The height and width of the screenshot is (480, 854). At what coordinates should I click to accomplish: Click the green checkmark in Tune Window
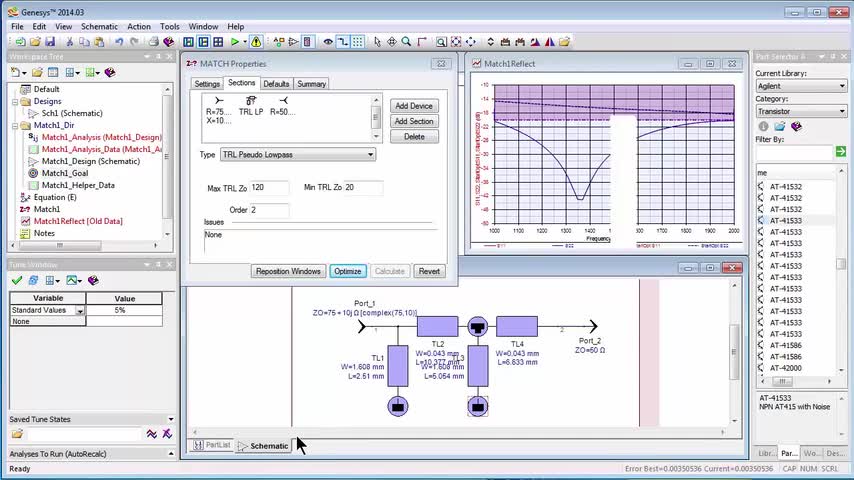coord(17,281)
